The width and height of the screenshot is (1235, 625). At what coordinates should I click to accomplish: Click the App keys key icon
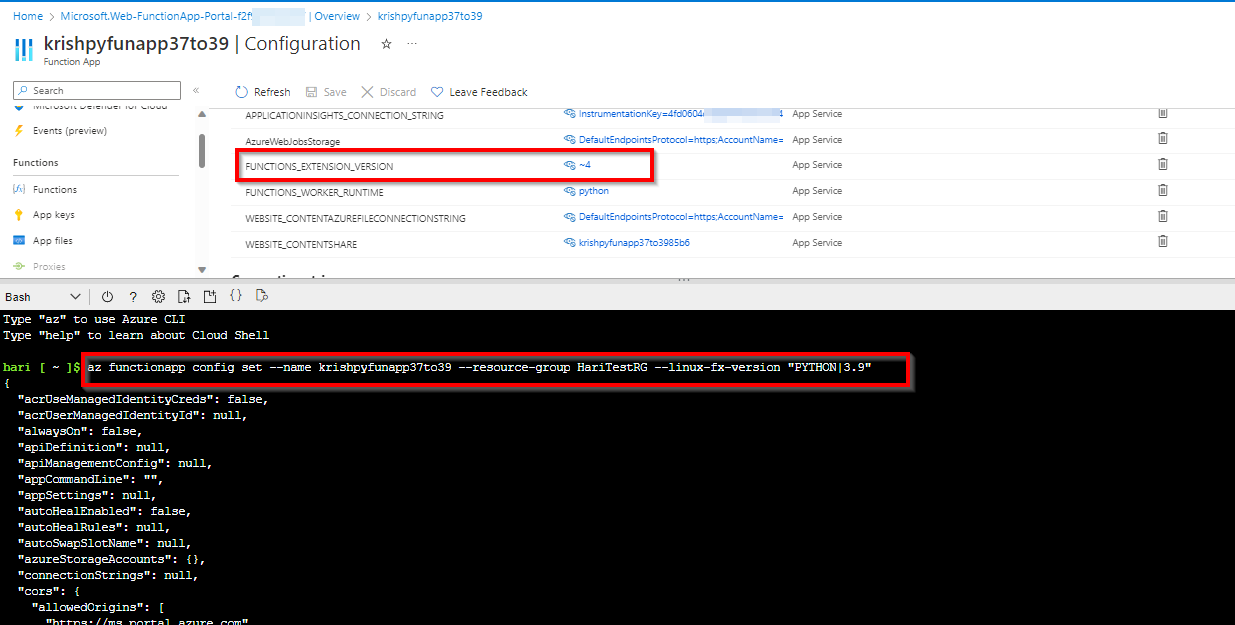19,215
